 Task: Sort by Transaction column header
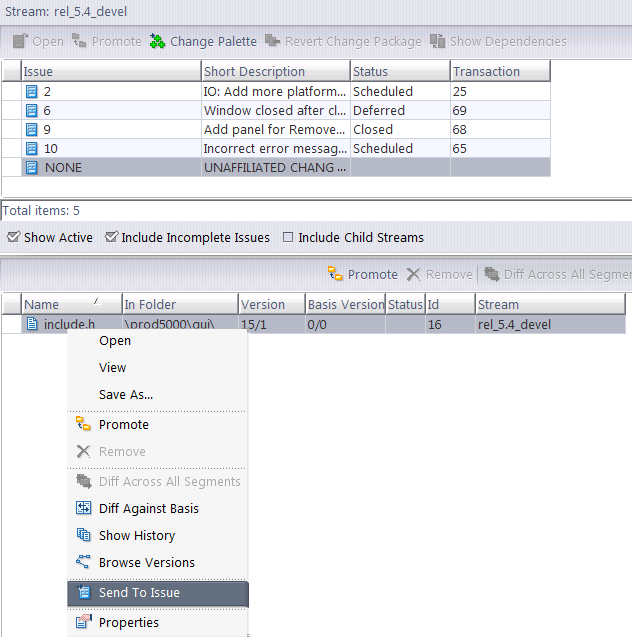point(498,72)
